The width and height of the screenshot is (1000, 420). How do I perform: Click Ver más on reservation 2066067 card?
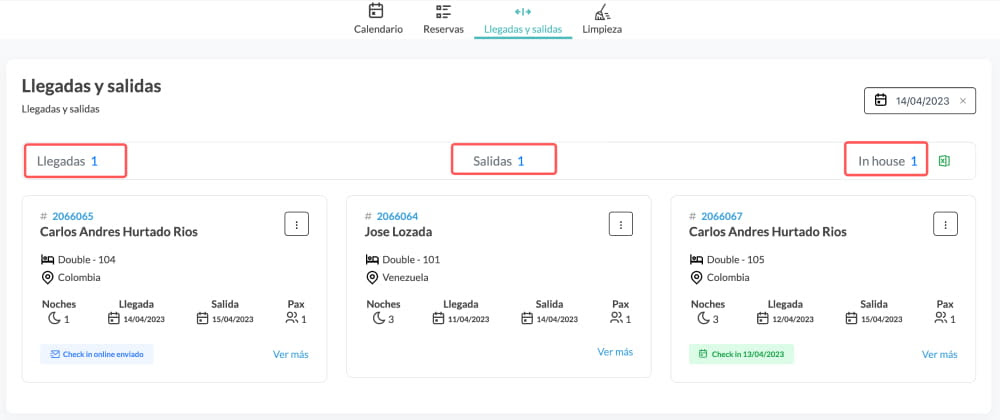939,354
